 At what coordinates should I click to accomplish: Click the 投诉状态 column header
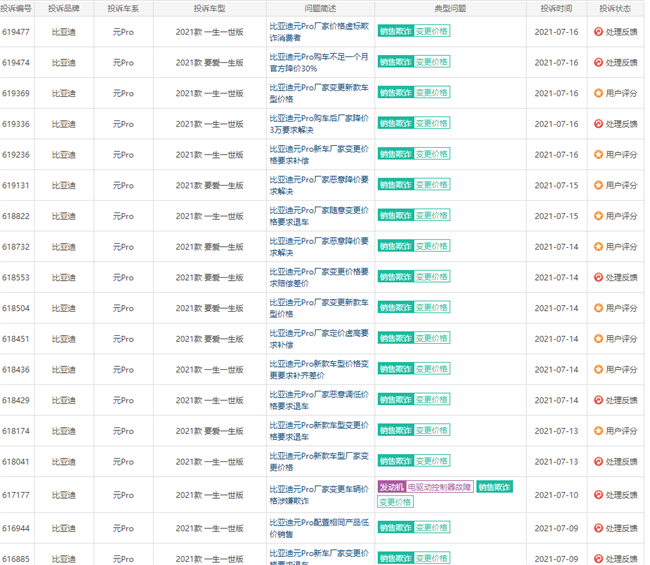[615, 8]
